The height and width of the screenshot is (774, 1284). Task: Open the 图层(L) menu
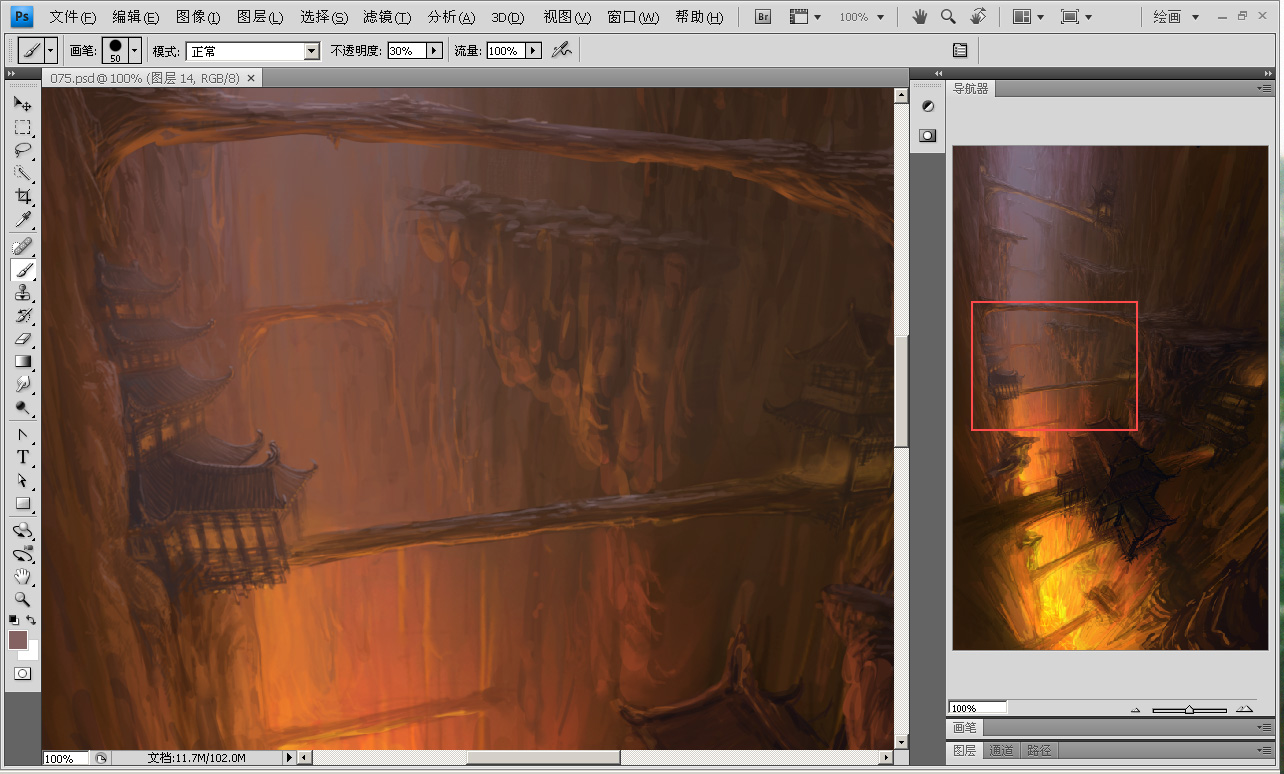click(260, 17)
